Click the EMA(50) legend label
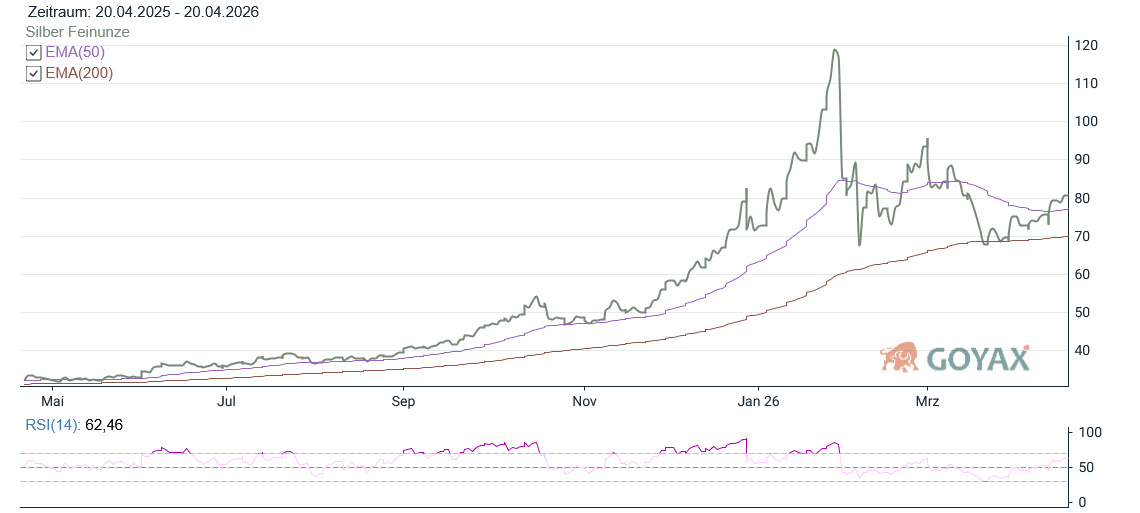Viewport: 1140px width, 513px height. [75, 53]
